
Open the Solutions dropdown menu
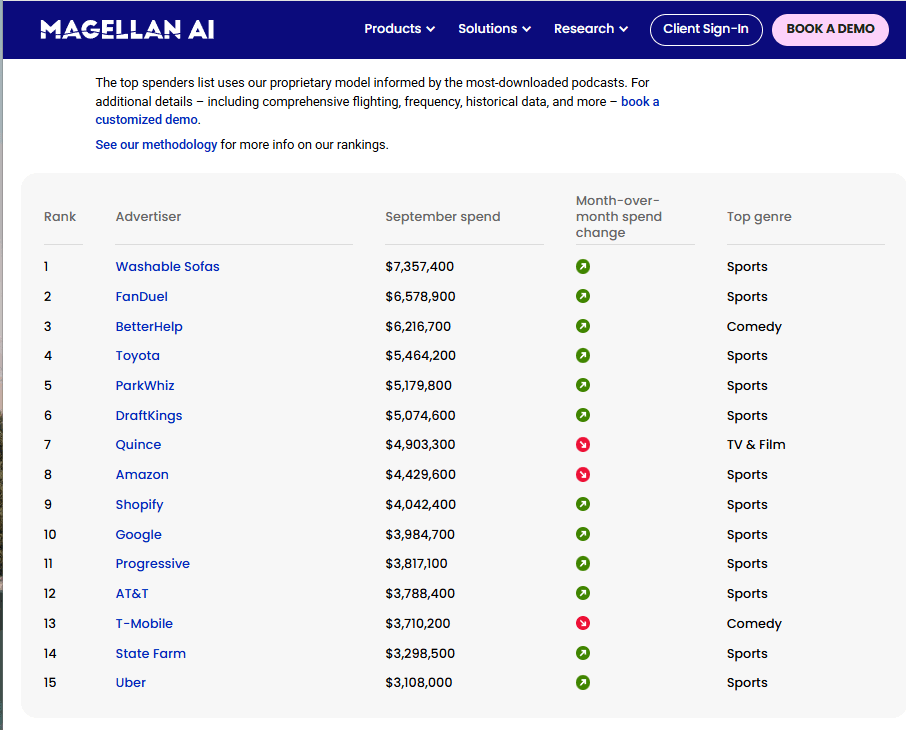coord(494,29)
